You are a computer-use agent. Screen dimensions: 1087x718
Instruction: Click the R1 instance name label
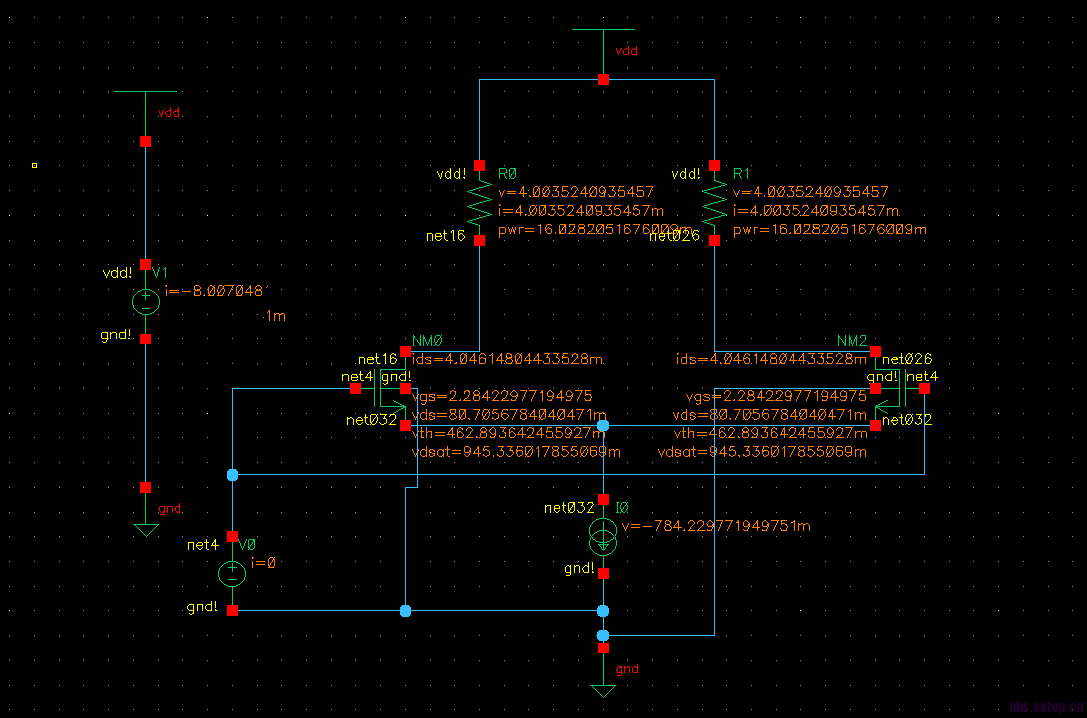(x=741, y=173)
